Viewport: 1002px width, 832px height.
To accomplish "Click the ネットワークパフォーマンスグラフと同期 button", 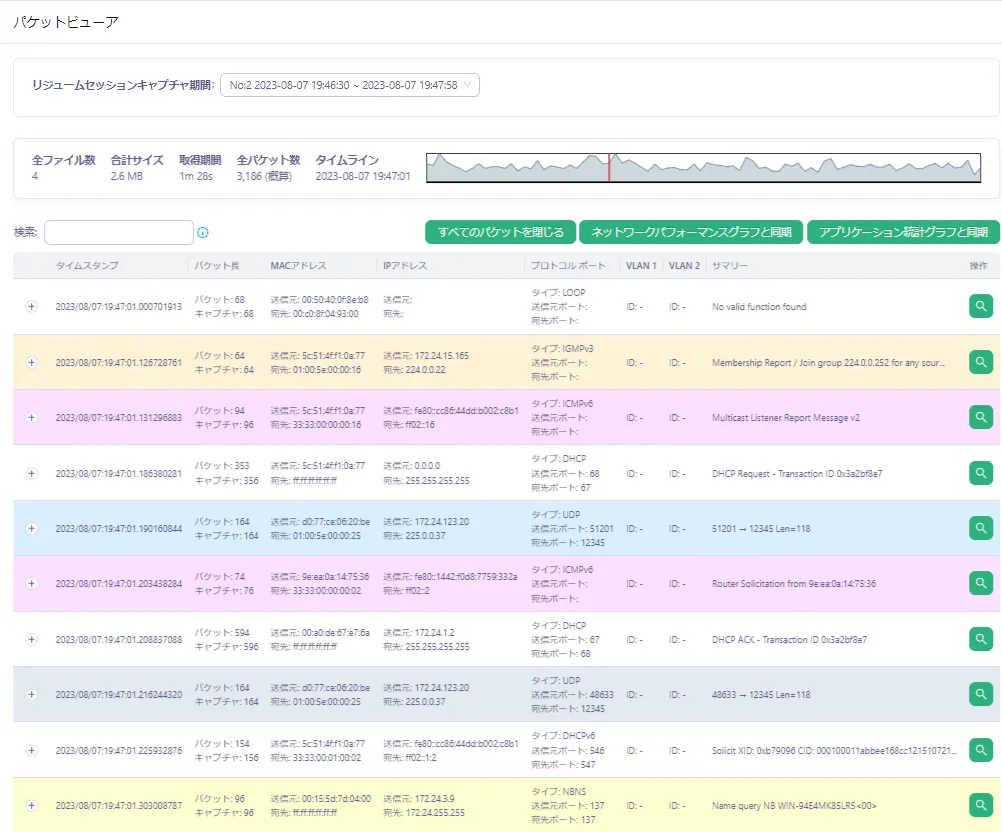I will click(691, 232).
